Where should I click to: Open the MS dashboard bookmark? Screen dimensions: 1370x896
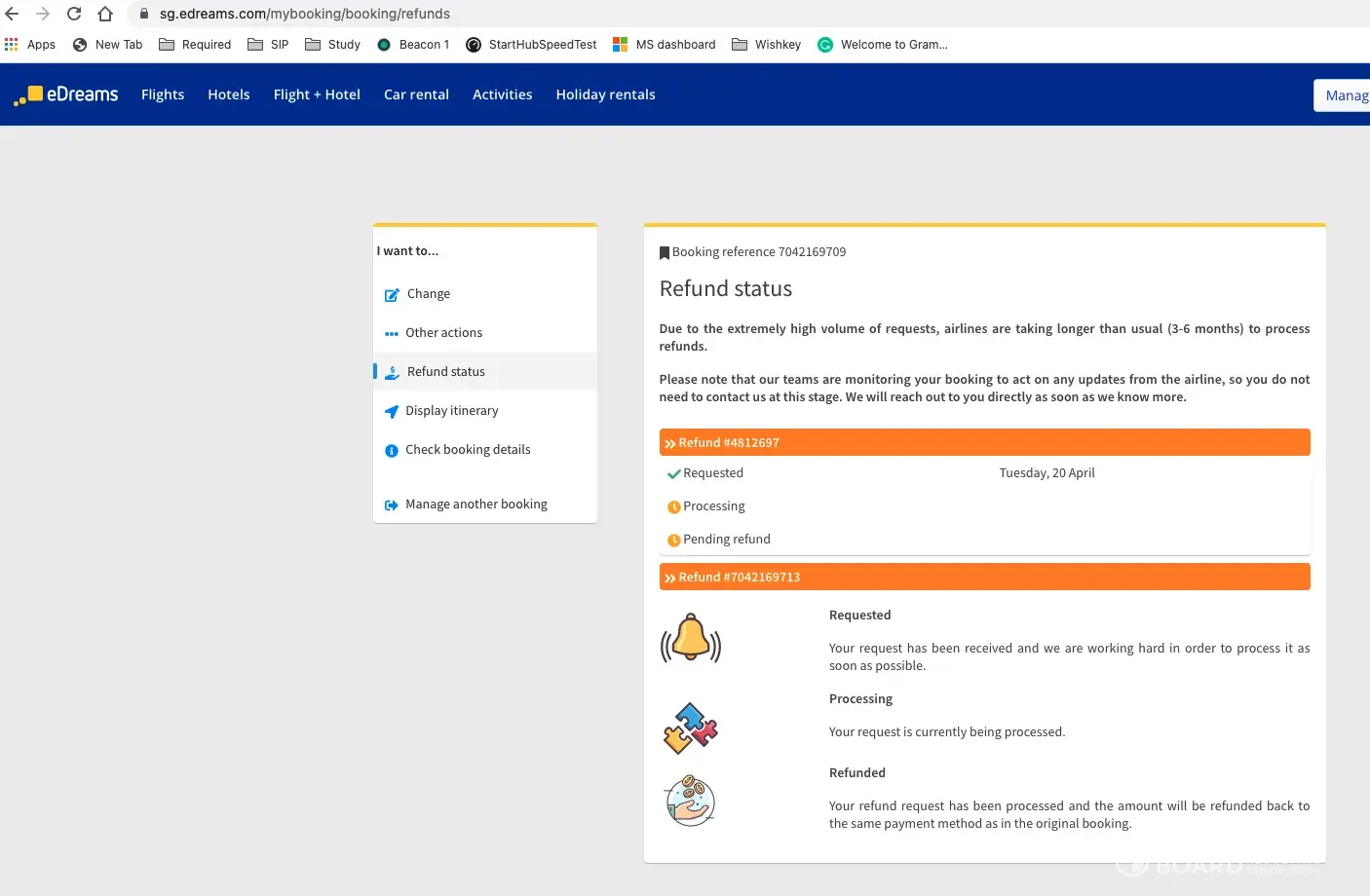coord(665,45)
